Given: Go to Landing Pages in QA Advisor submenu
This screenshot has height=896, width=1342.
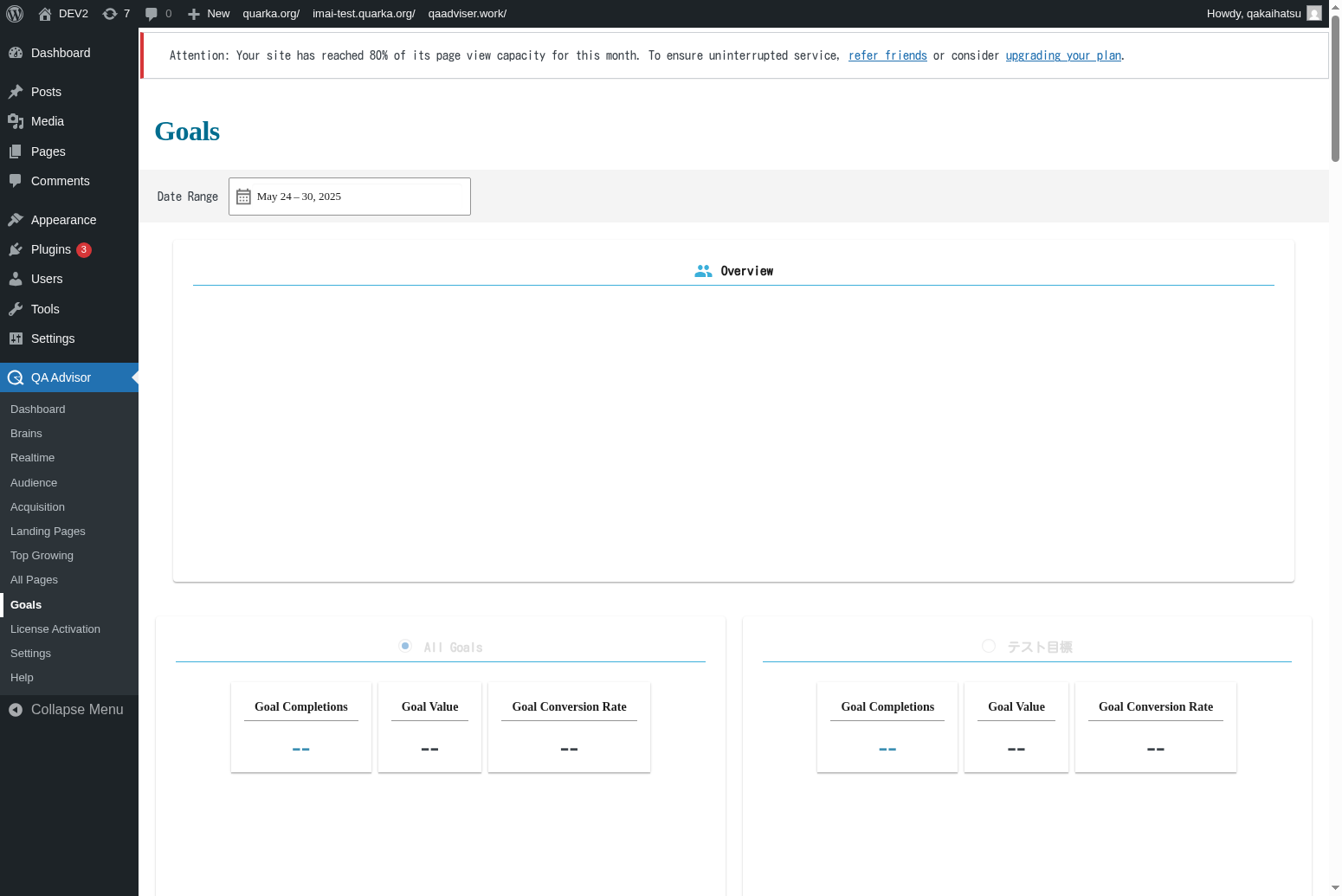Looking at the screenshot, I should tap(48, 532).
